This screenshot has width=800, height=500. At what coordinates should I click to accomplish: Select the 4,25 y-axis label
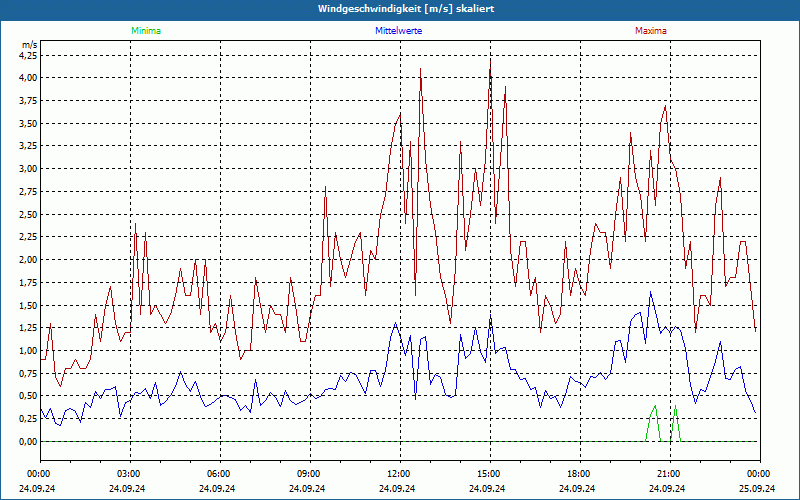[27, 55]
